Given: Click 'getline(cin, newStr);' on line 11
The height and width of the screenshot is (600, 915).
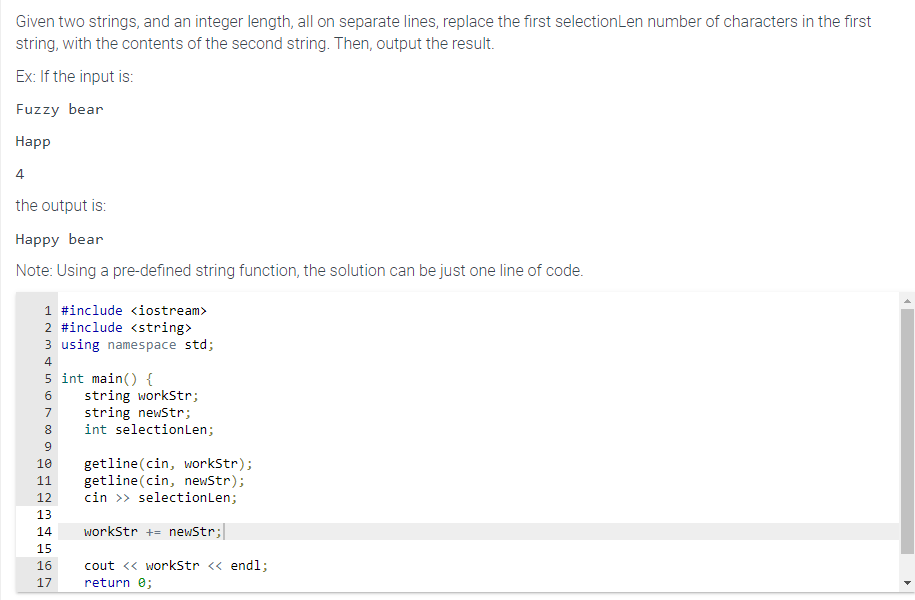Looking at the screenshot, I should [165, 480].
